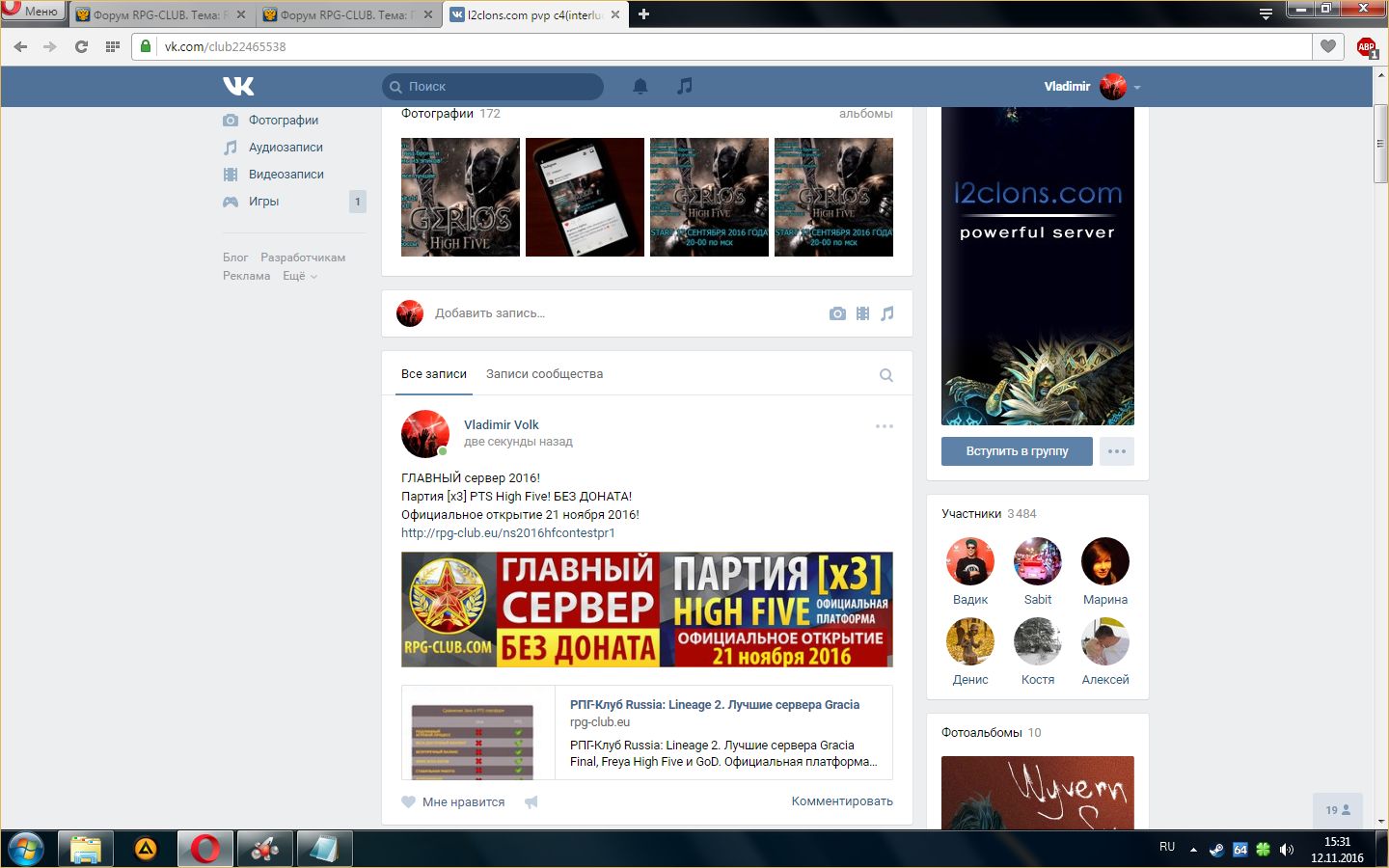
Task: Like the post with Мне нравится
Action: 453,802
